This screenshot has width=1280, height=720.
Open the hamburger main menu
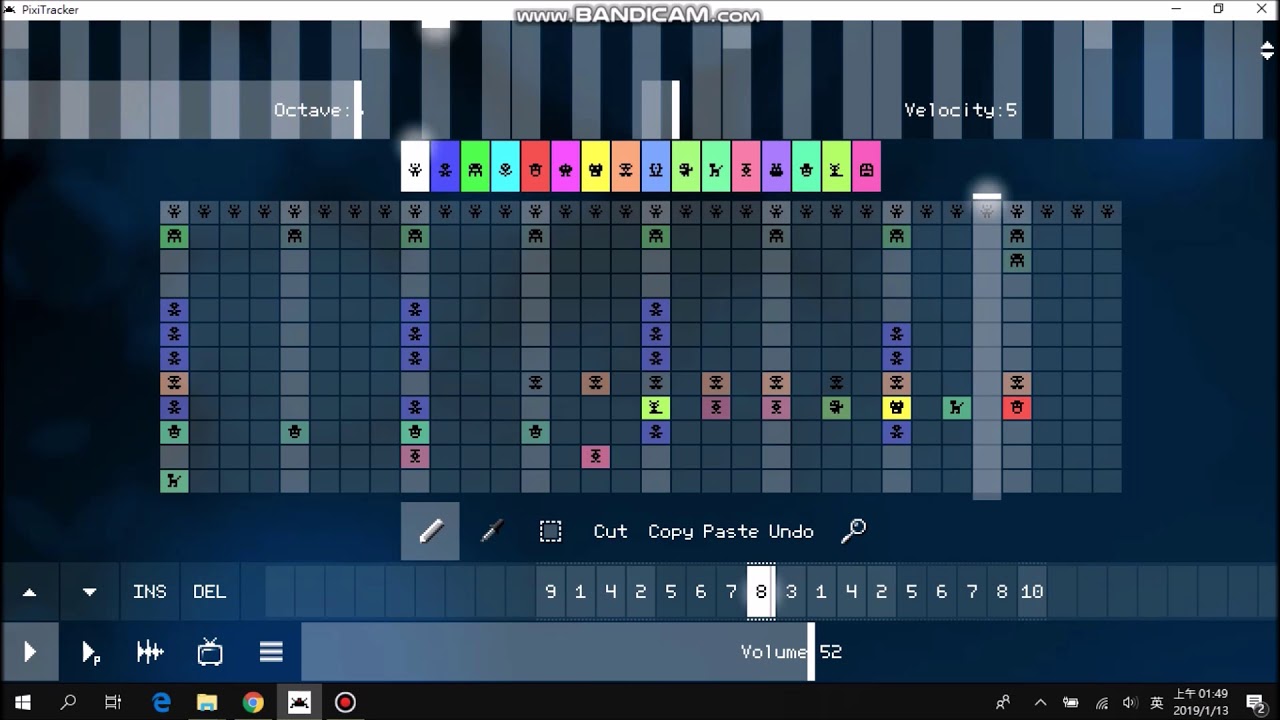(x=271, y=652)
